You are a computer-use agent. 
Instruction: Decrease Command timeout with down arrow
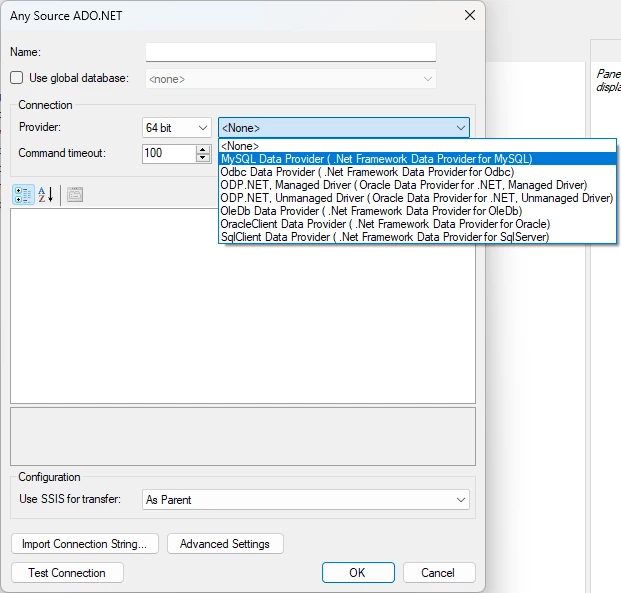pos(203,158)
